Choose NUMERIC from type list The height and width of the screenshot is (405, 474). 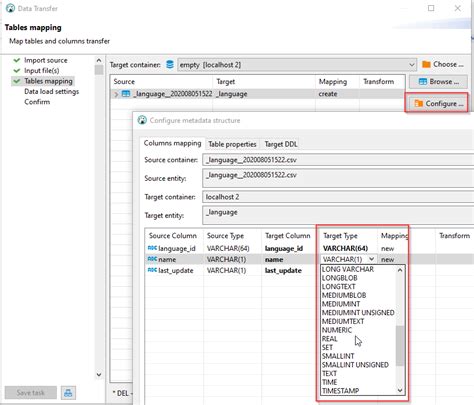[337, 330]
